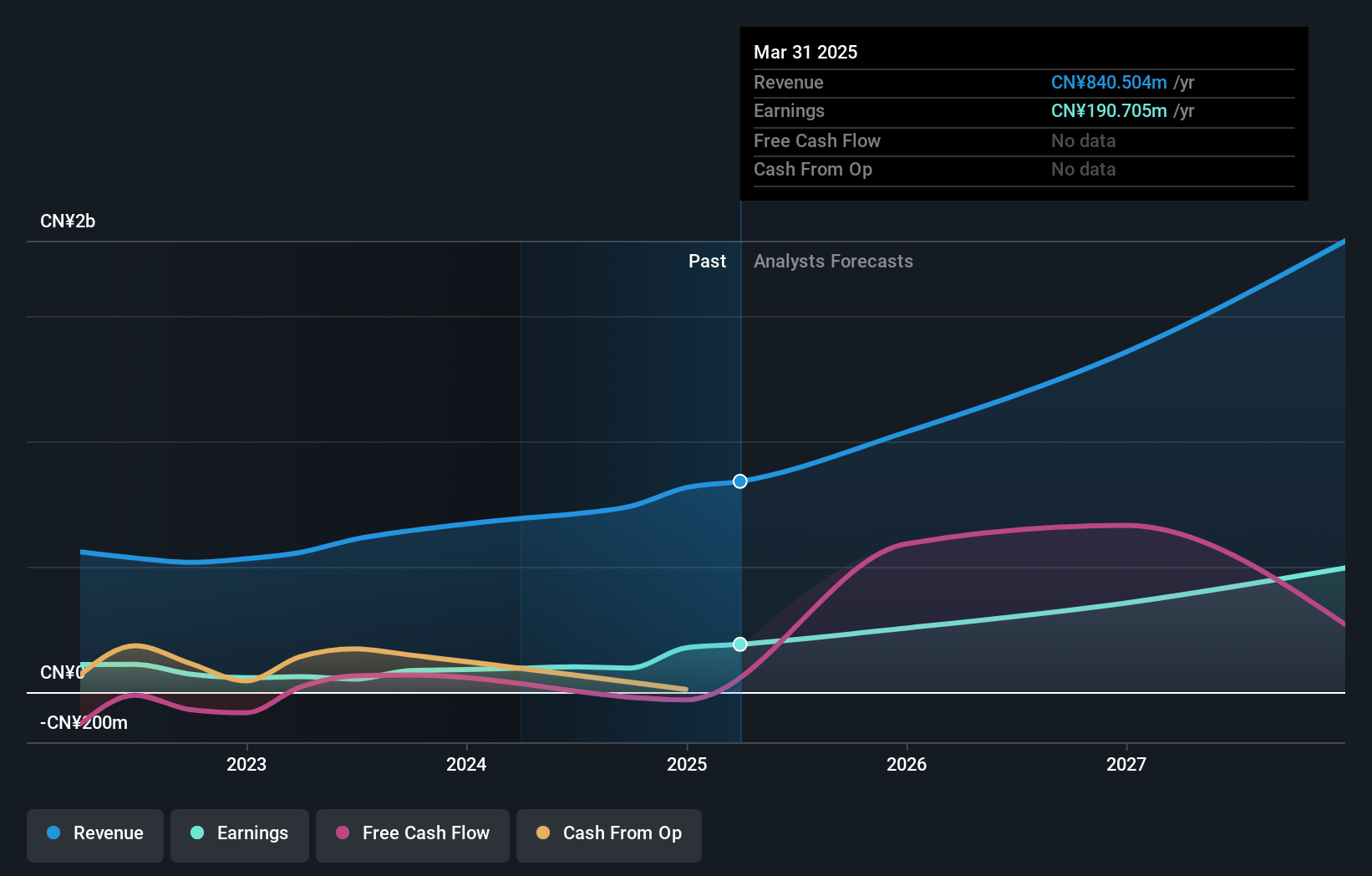Click the 2025 x-axis label
The width and height of the screenshot is (1372, 876).
click(x=687, y=764)
